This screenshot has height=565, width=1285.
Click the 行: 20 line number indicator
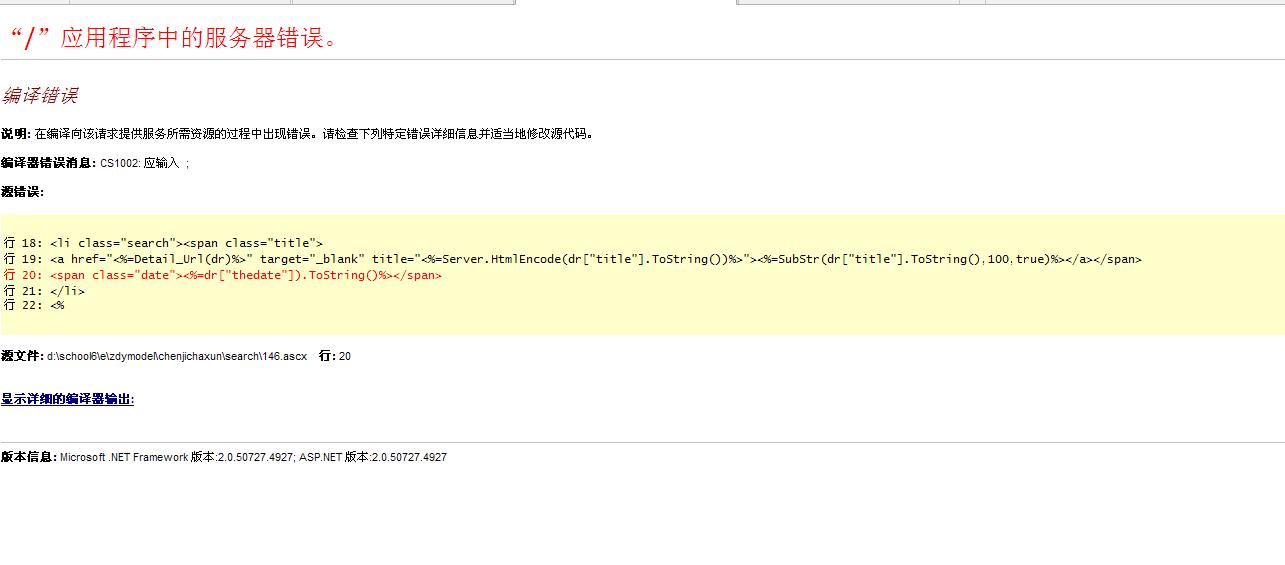tap(334, 356)
